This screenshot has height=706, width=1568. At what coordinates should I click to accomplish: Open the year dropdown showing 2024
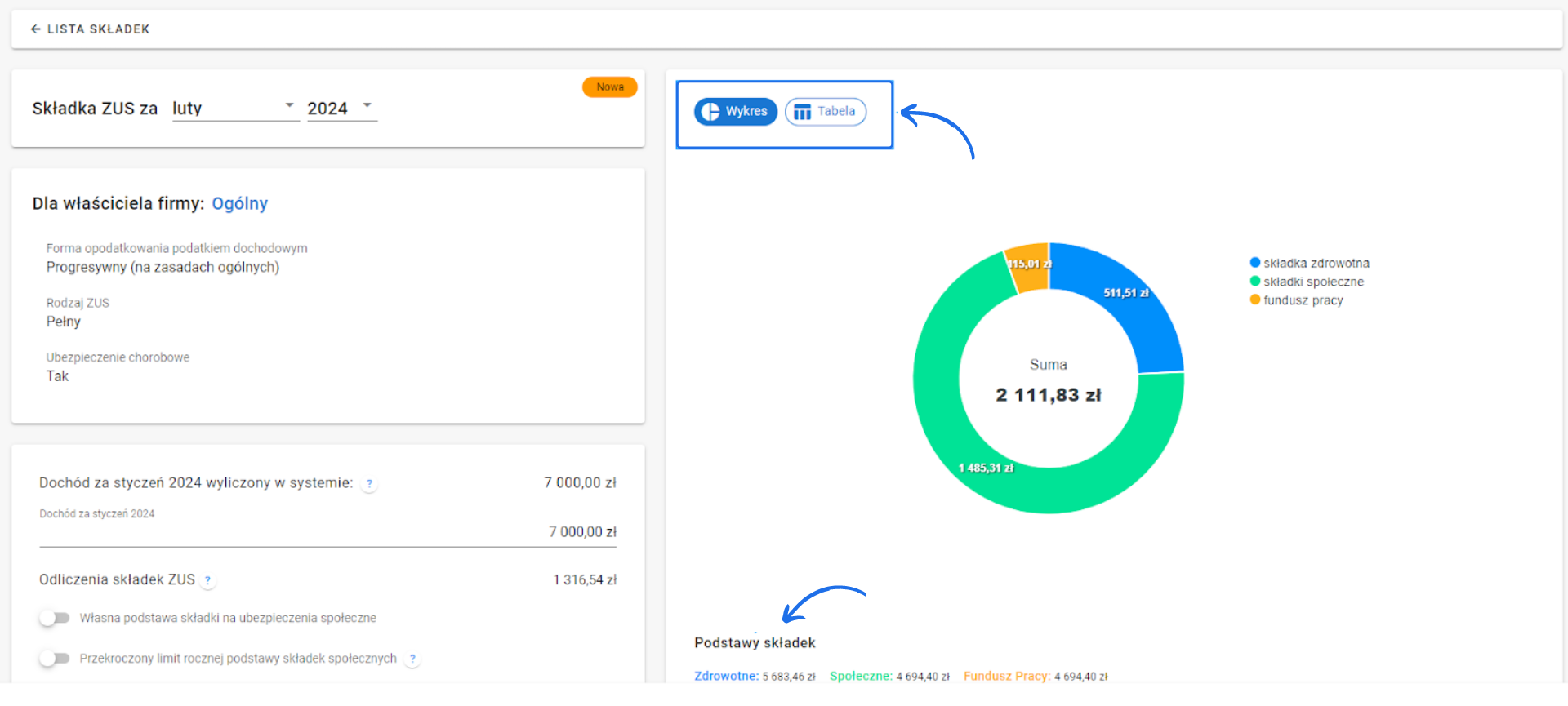point(341,108)
